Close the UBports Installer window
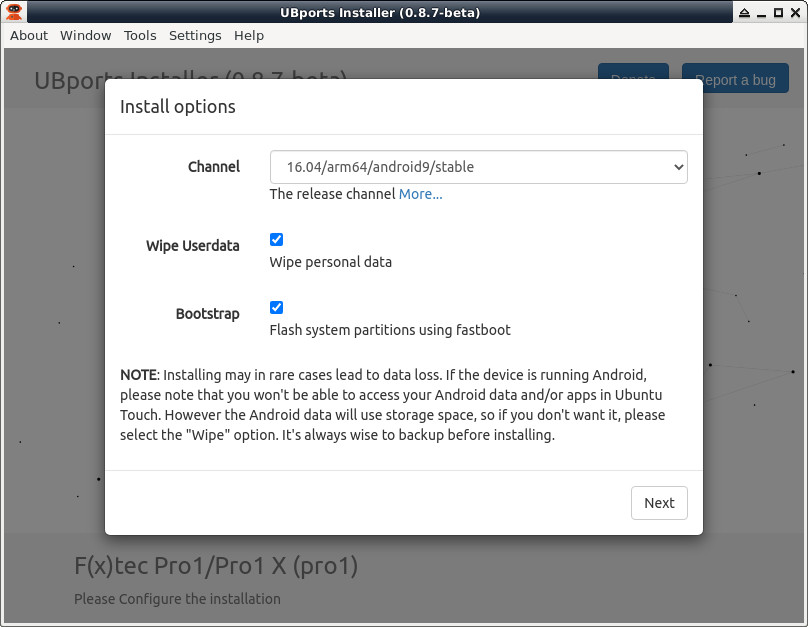808x627 pixels. point(795,12)
